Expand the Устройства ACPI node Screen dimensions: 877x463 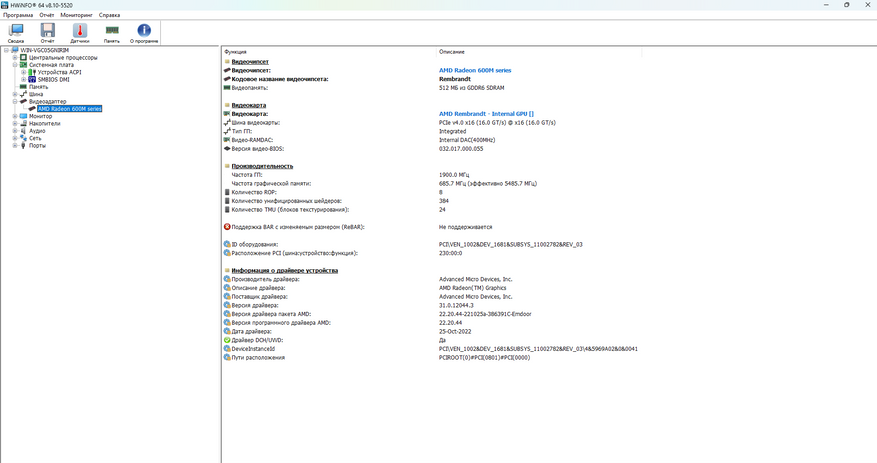23,72
